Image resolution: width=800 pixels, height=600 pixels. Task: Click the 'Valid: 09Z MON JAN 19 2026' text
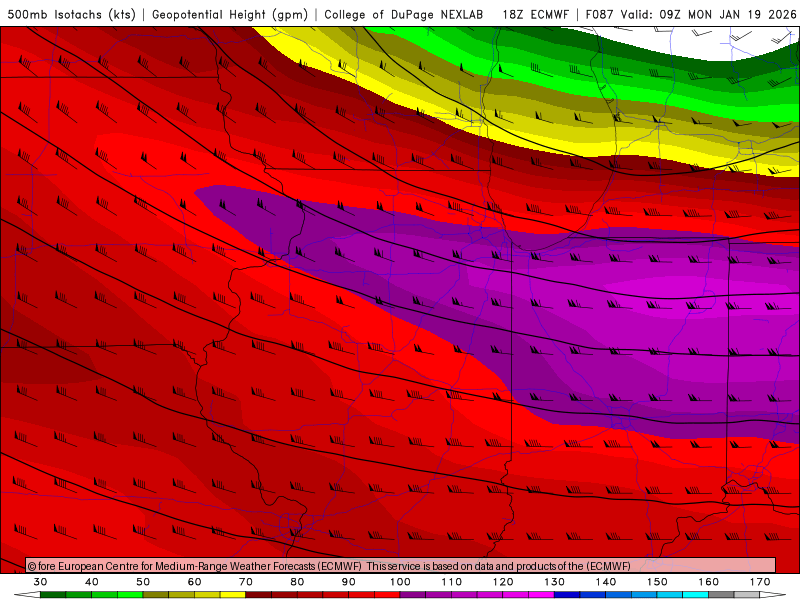tap(709, 15)
